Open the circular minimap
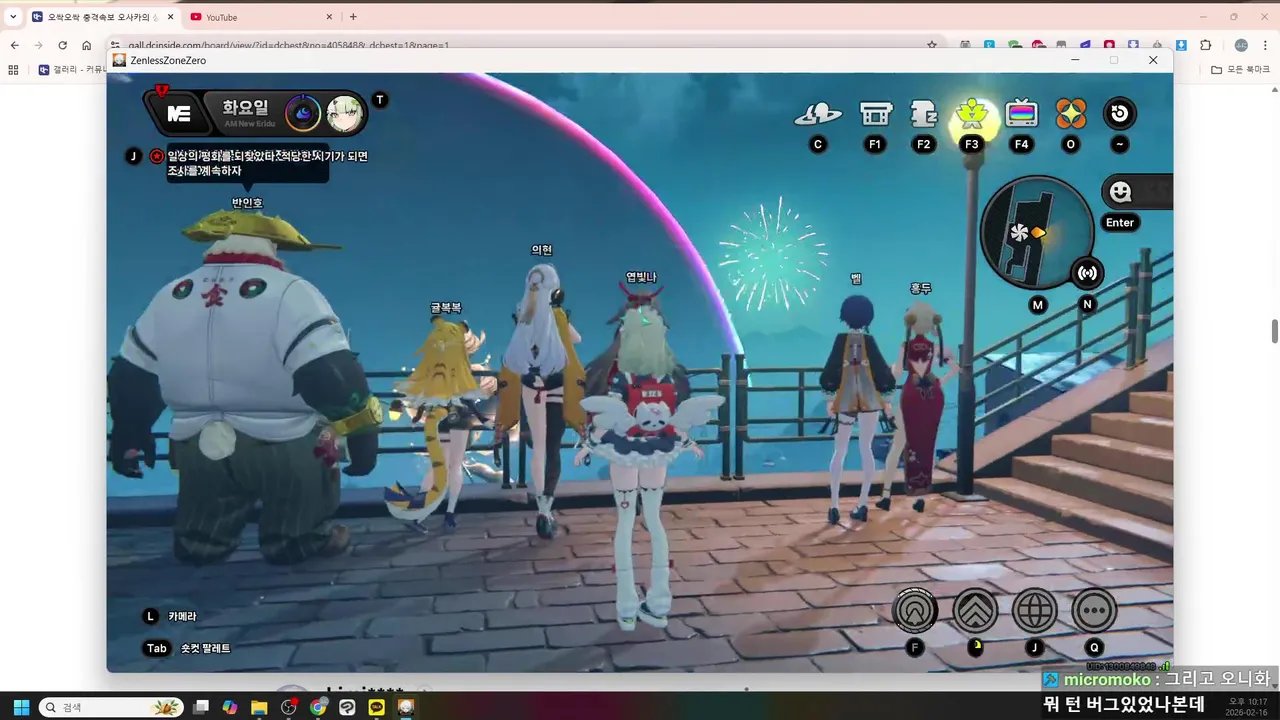 tap(1037, 232)
